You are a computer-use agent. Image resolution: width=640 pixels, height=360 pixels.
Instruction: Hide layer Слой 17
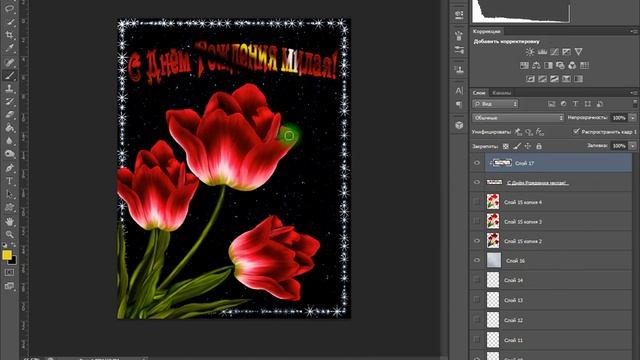[477, 163]
